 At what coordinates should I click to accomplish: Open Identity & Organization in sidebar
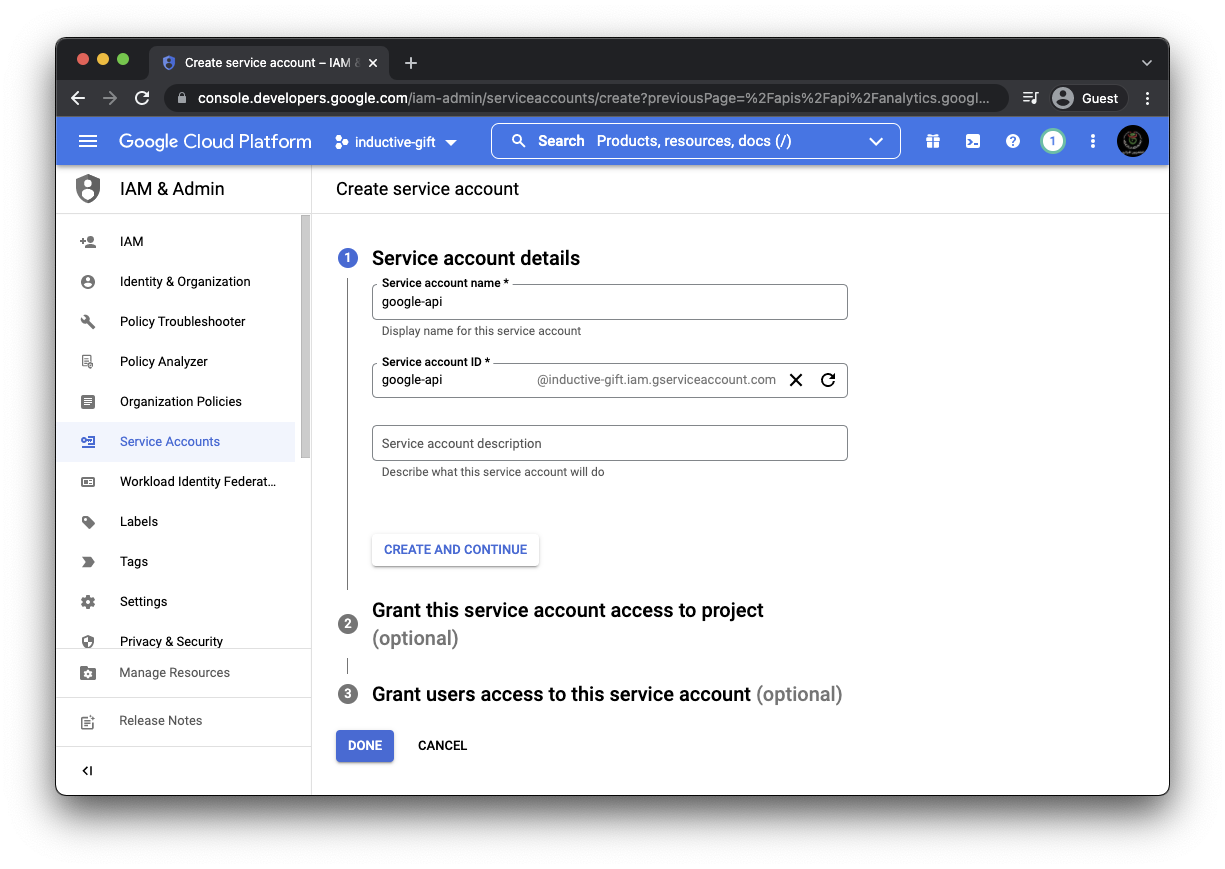[x=176, y=282]
